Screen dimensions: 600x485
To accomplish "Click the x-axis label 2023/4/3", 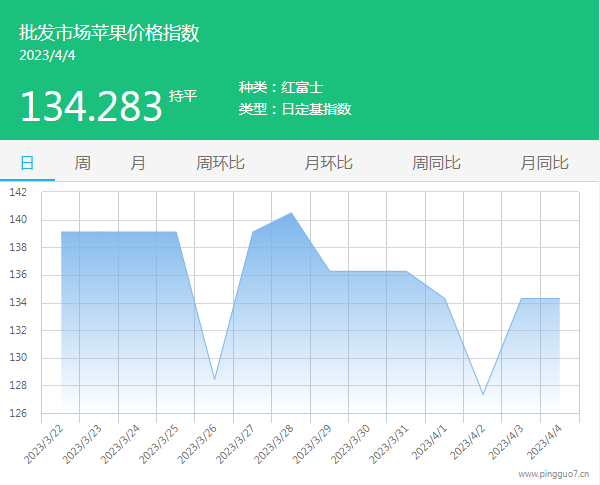I will (506, 442).
